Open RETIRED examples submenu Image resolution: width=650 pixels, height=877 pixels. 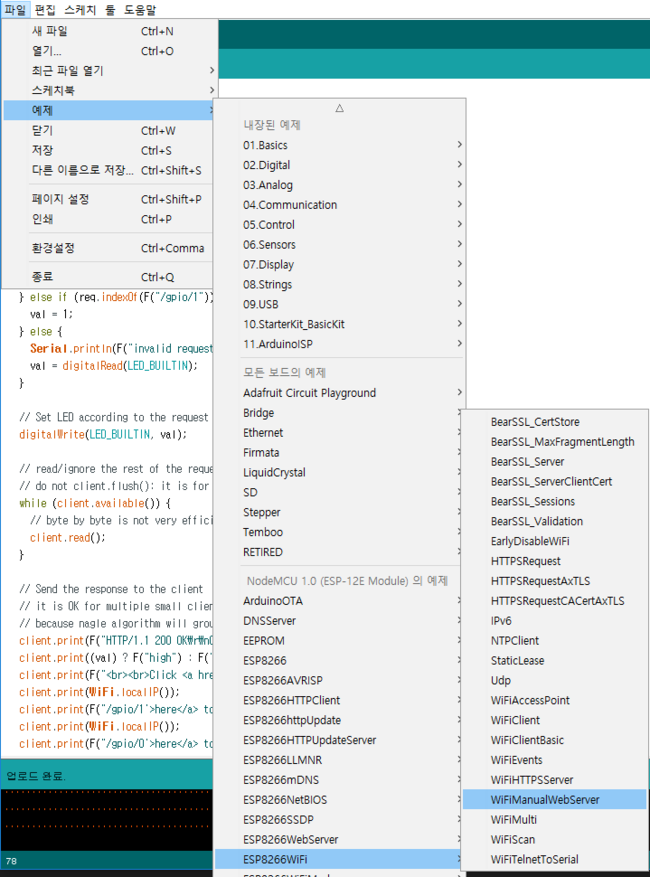pyautogui.click(x=340, y=552)
